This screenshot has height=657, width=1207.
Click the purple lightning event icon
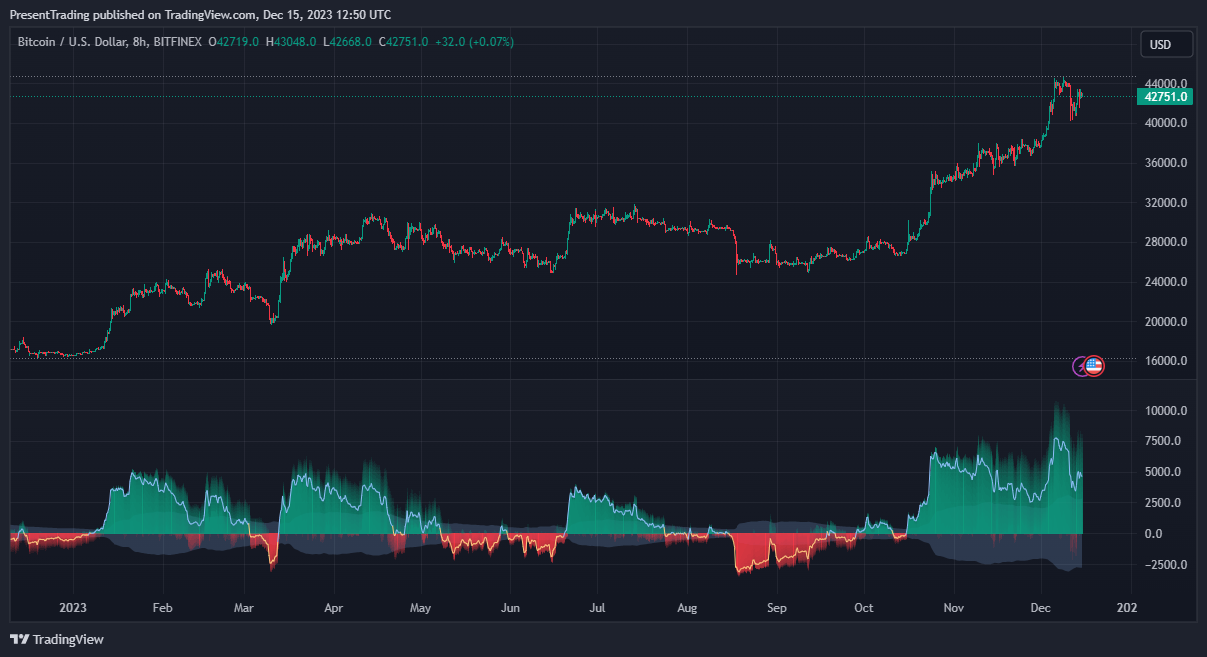click(x=1080, y=366)
